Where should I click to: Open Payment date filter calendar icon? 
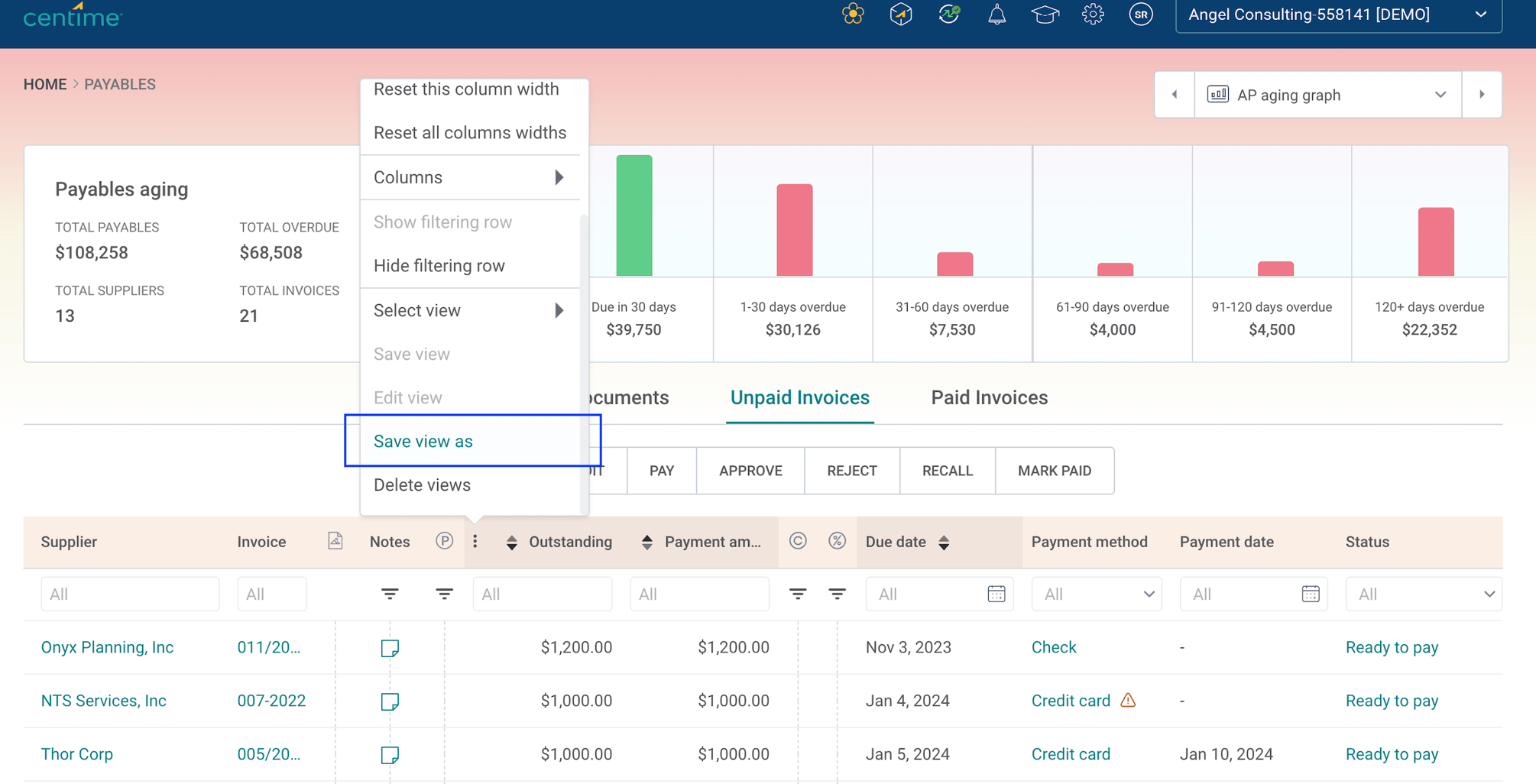pos(1311,594)
